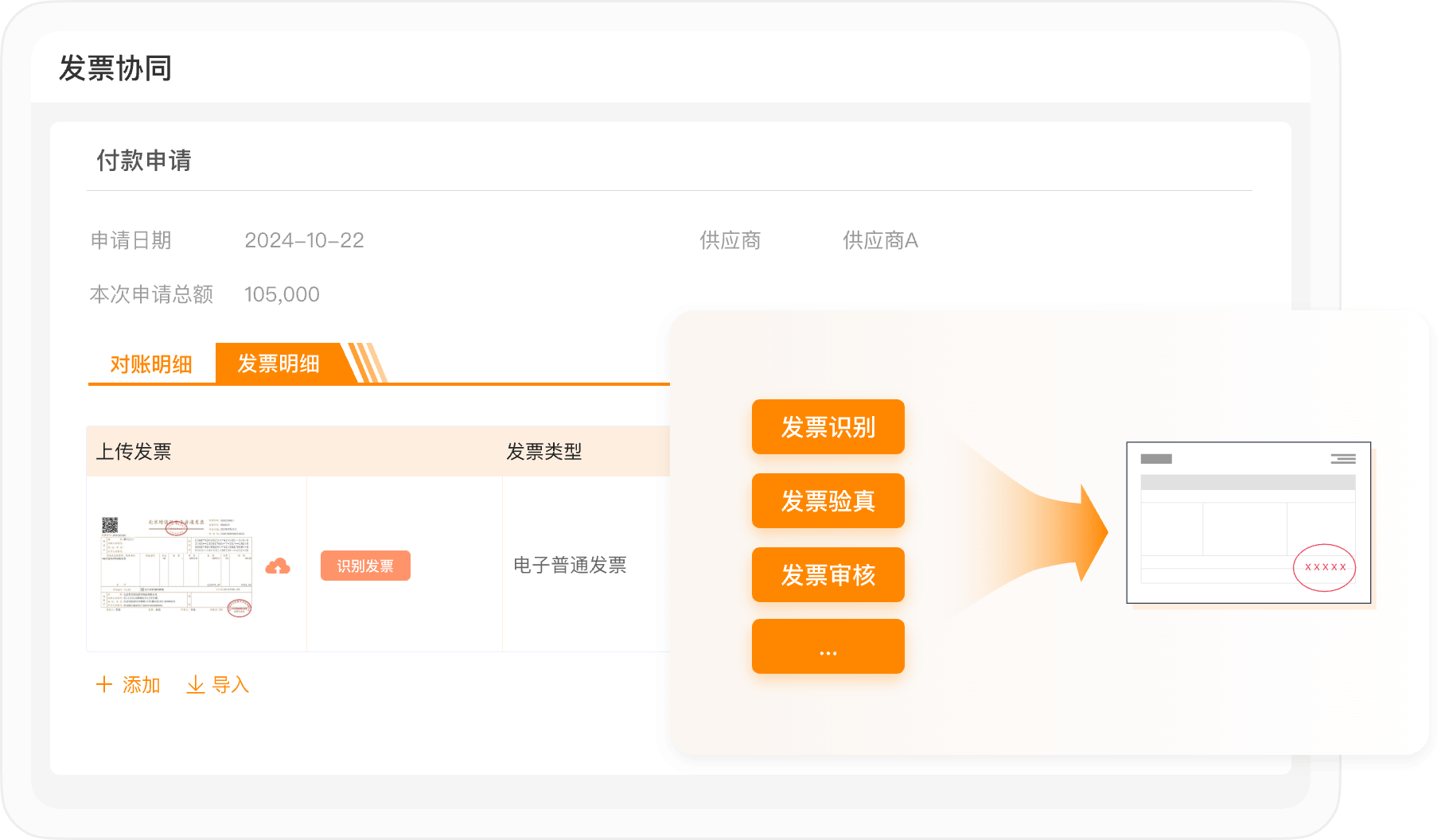1453x840 pixels.
Task: Click the diagonal stripes beside 发票明细 tab
Action: pos(368,364)
